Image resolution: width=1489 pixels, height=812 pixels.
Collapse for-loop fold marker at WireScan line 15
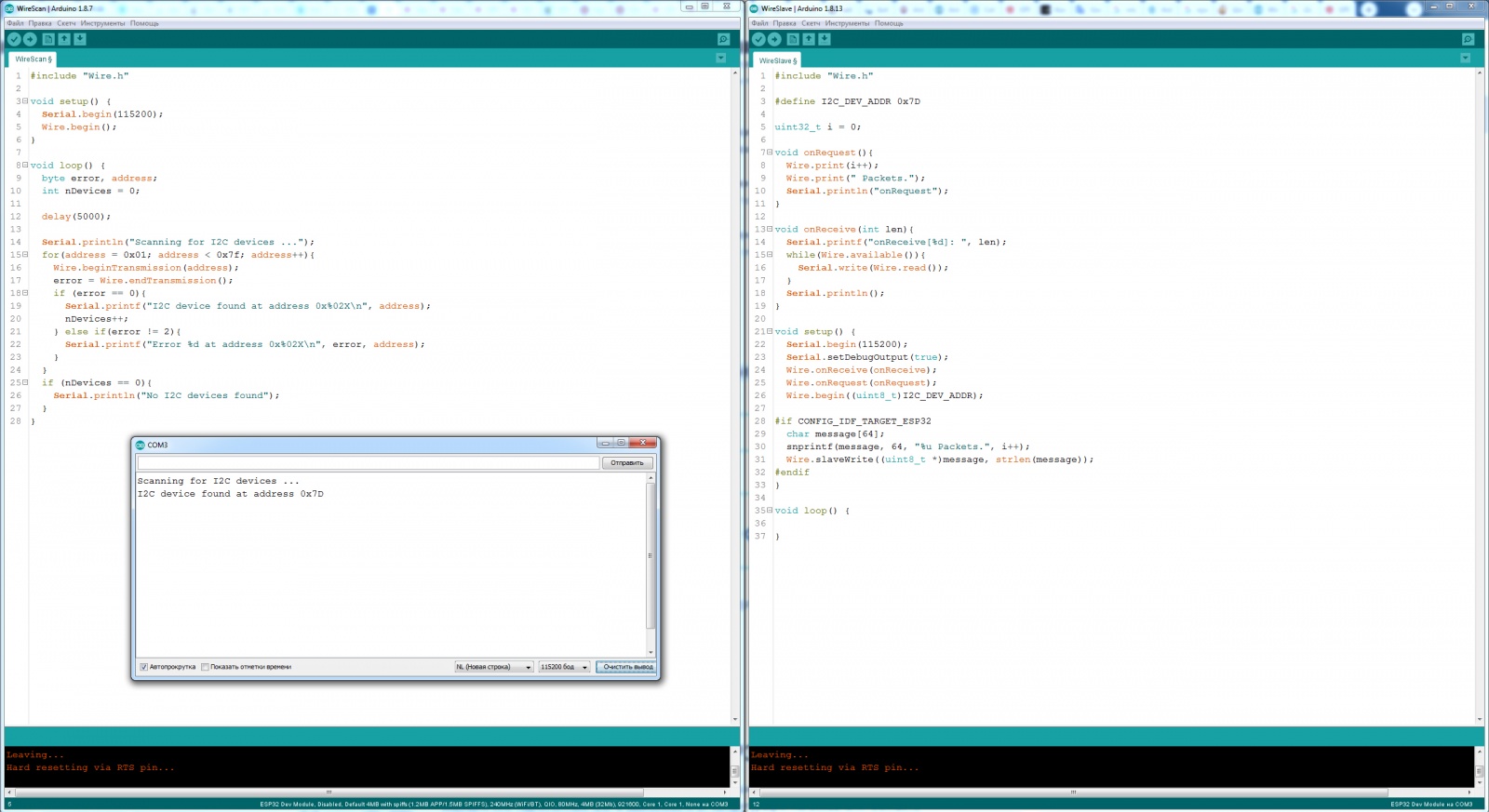click(x=25, y=255)
